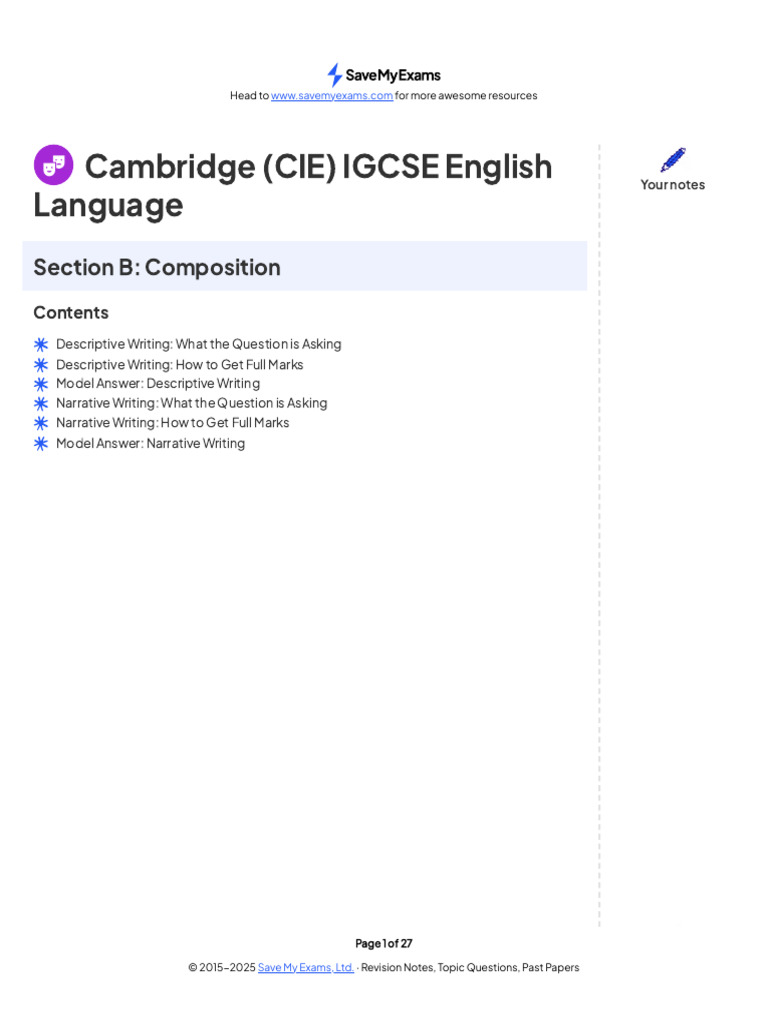Click the Your notes label
This screenshot has height=1024, width=768.
pos(673,185)
